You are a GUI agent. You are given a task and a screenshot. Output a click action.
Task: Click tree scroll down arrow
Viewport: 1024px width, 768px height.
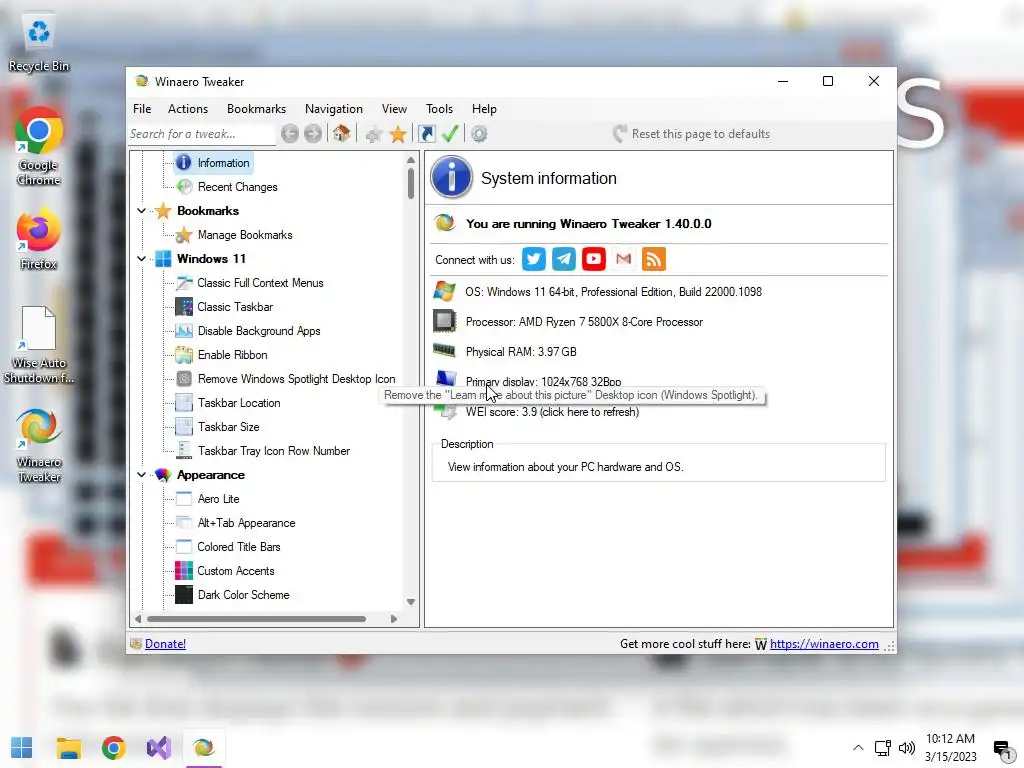[x=411, y=602]
